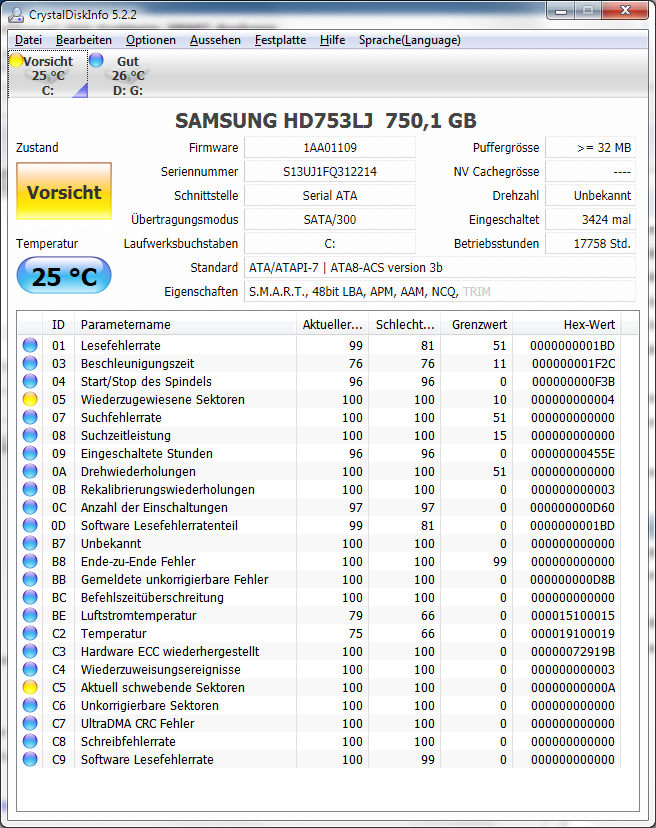Open the Hilfe menu
The width and height of the screenshot is (656, 828).
click(x=332, y=40)
